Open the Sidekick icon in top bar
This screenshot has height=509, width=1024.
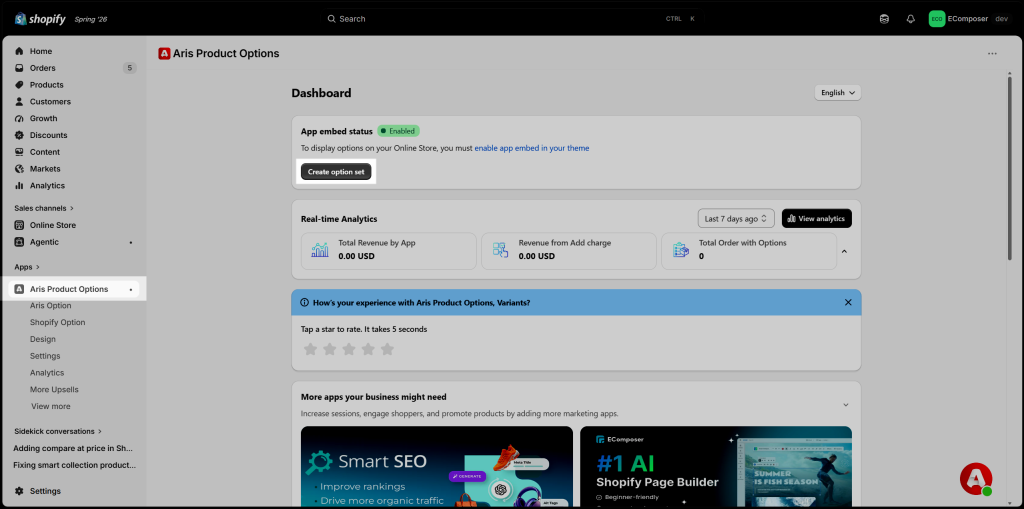coord(884,19)
